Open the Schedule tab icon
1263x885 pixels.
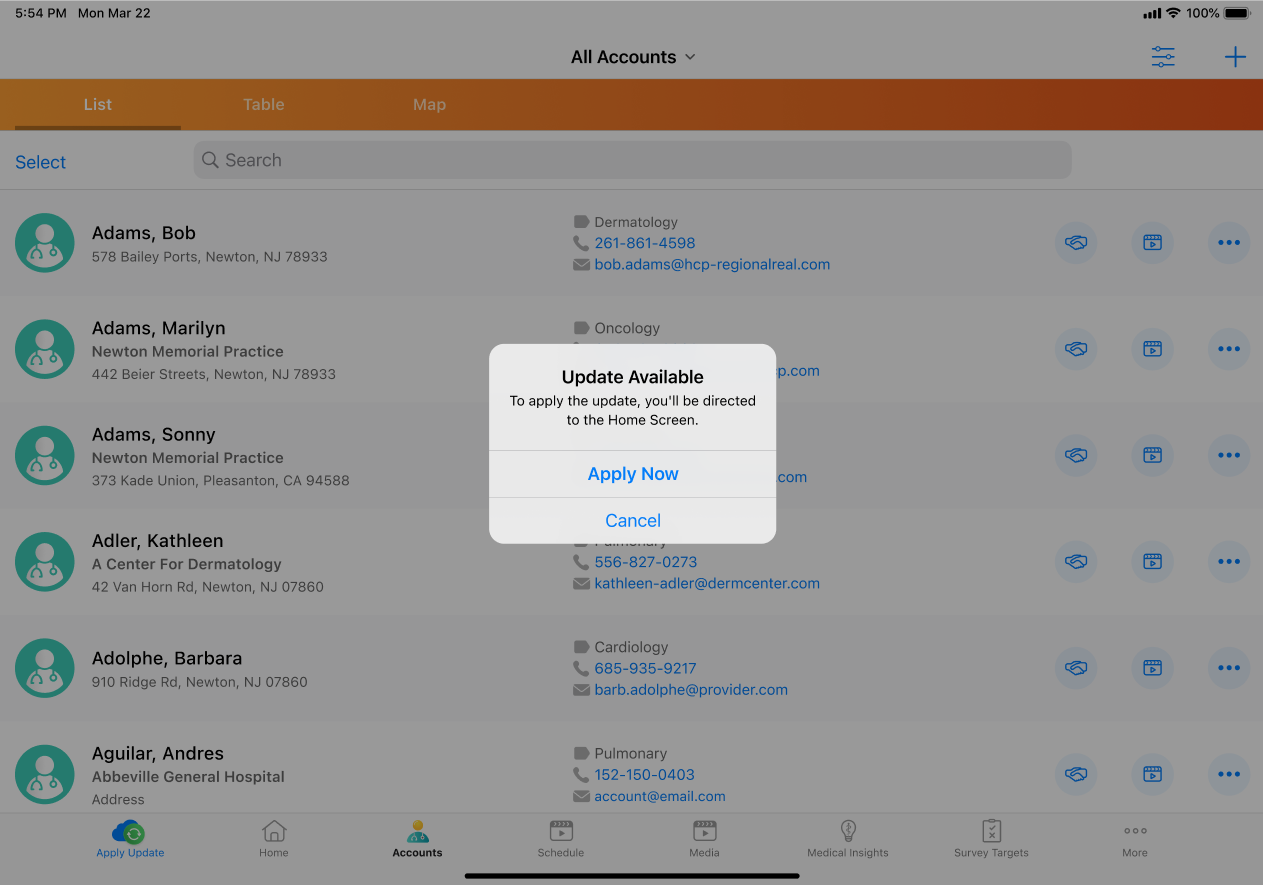tap(561, 832)
